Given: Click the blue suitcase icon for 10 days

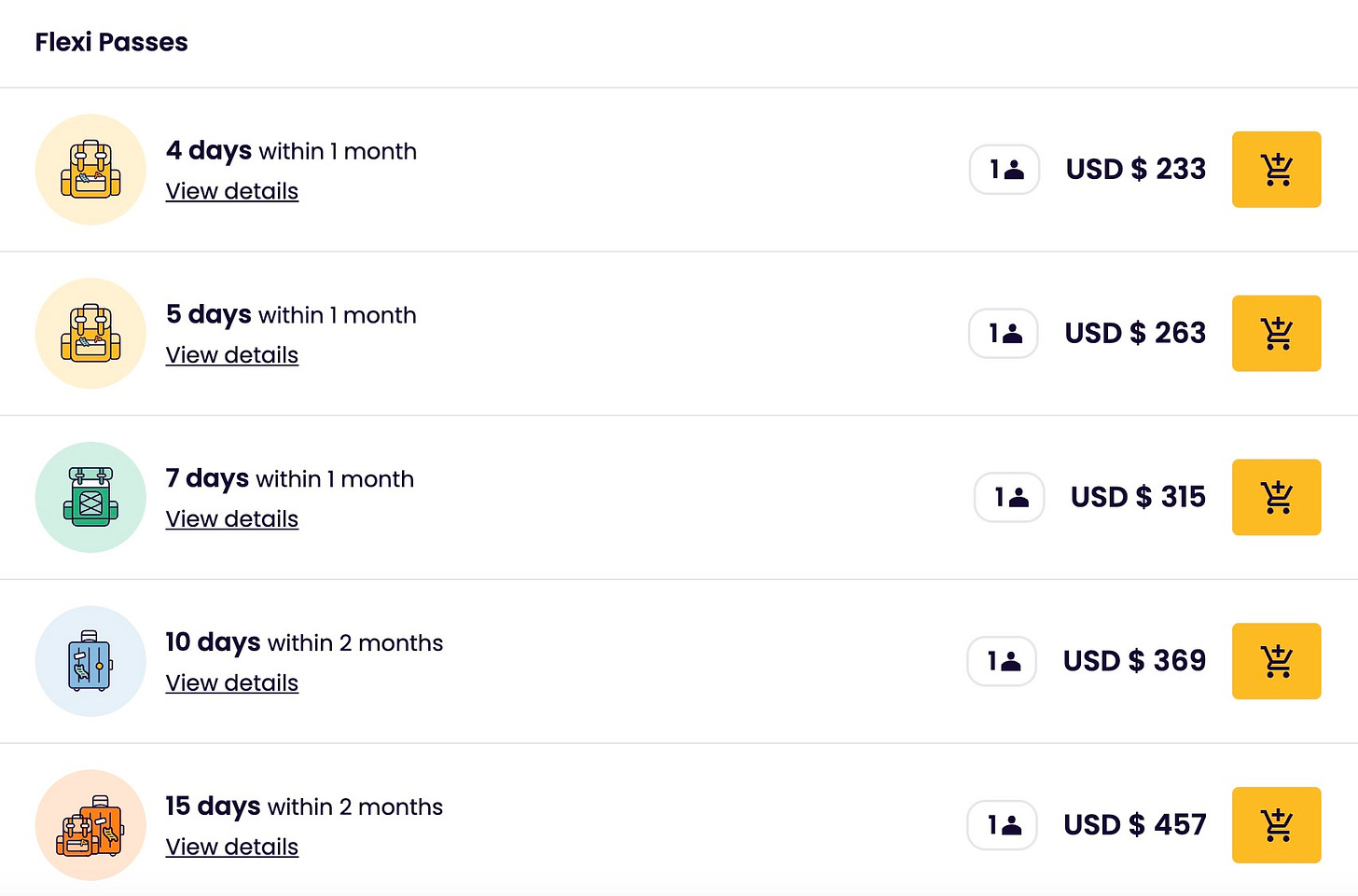Looking at the screenshot, I should tap(90, 661).
